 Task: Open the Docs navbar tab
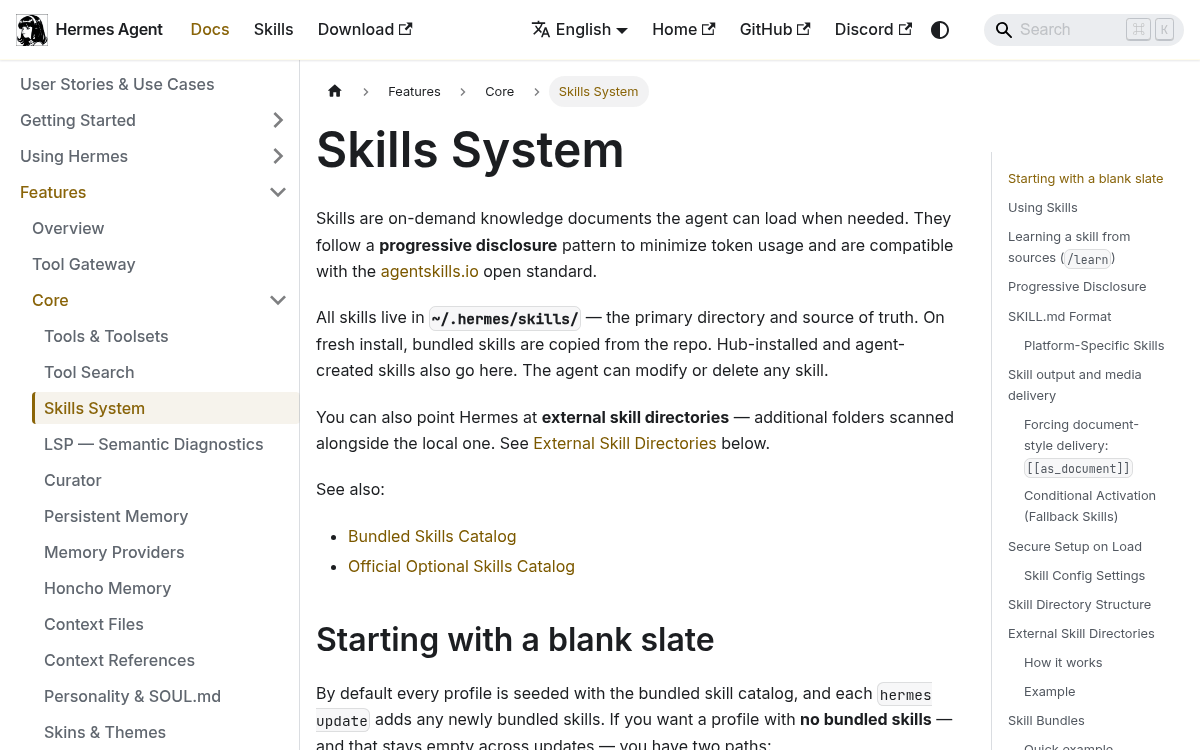[x=210, y=30]
